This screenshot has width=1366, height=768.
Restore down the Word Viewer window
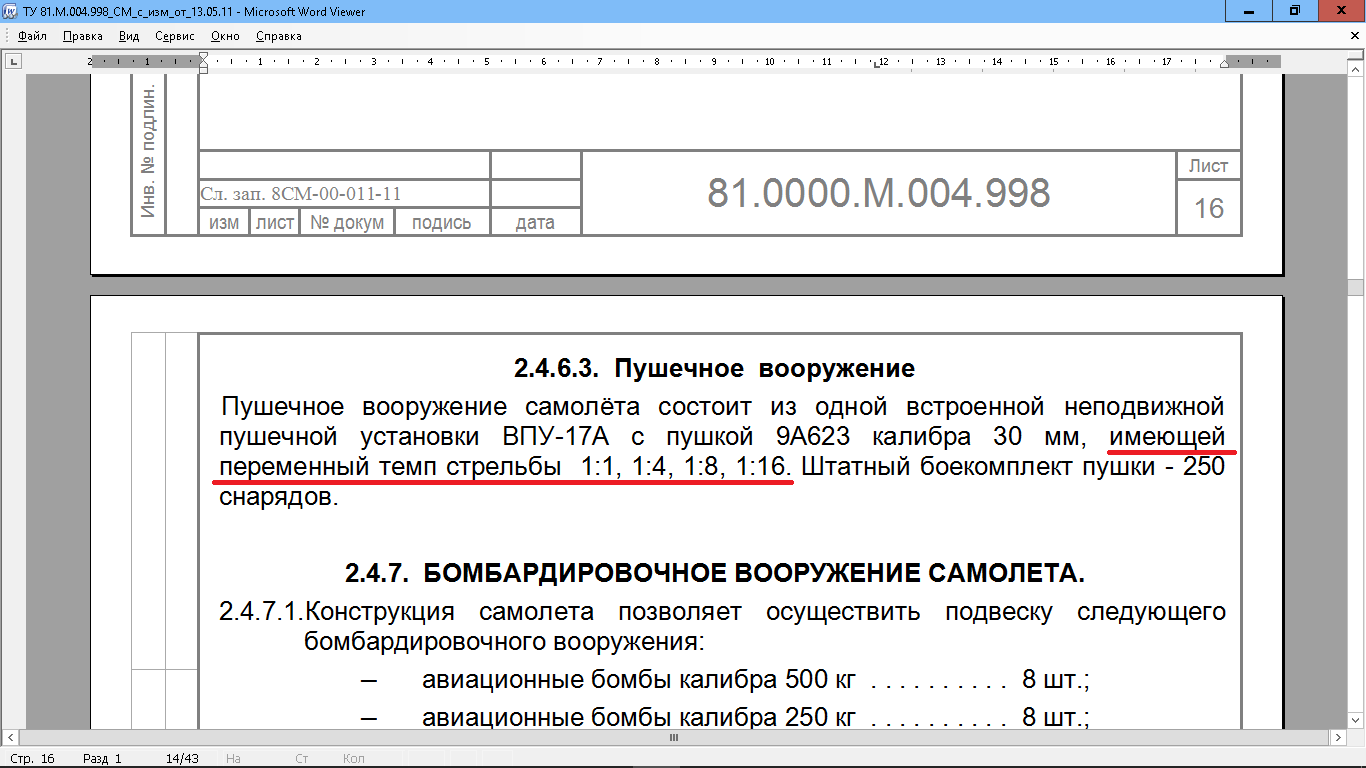1295,11
